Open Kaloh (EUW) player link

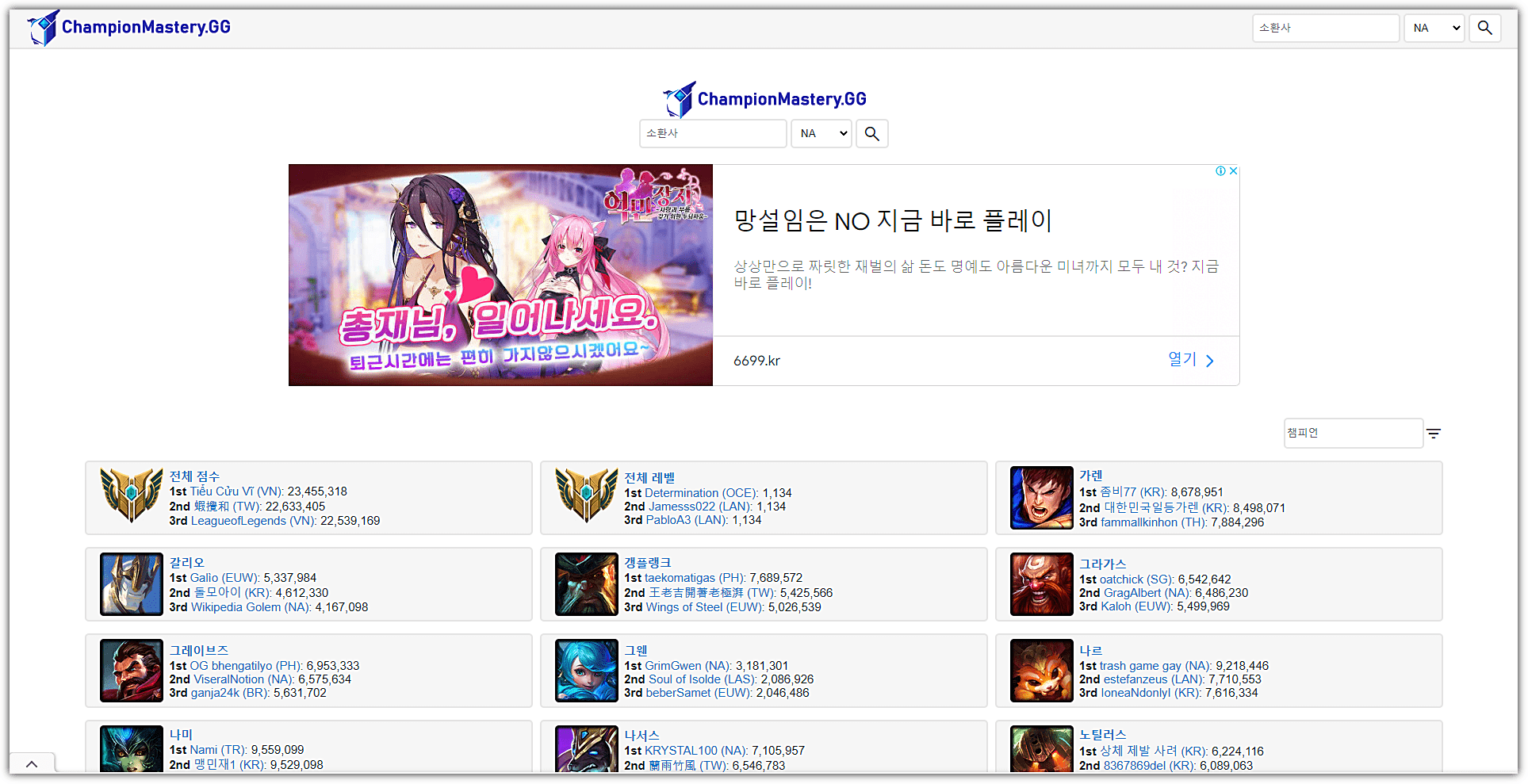(1137, 606)
